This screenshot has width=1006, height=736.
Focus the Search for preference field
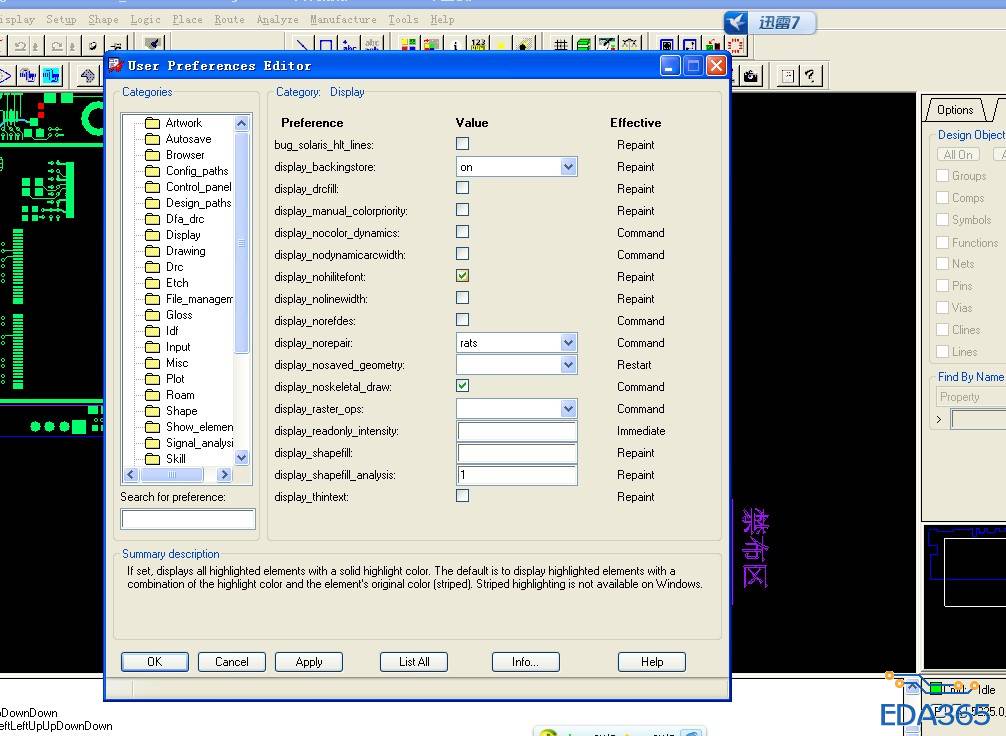pyautogui.click(x=188, y=518)
